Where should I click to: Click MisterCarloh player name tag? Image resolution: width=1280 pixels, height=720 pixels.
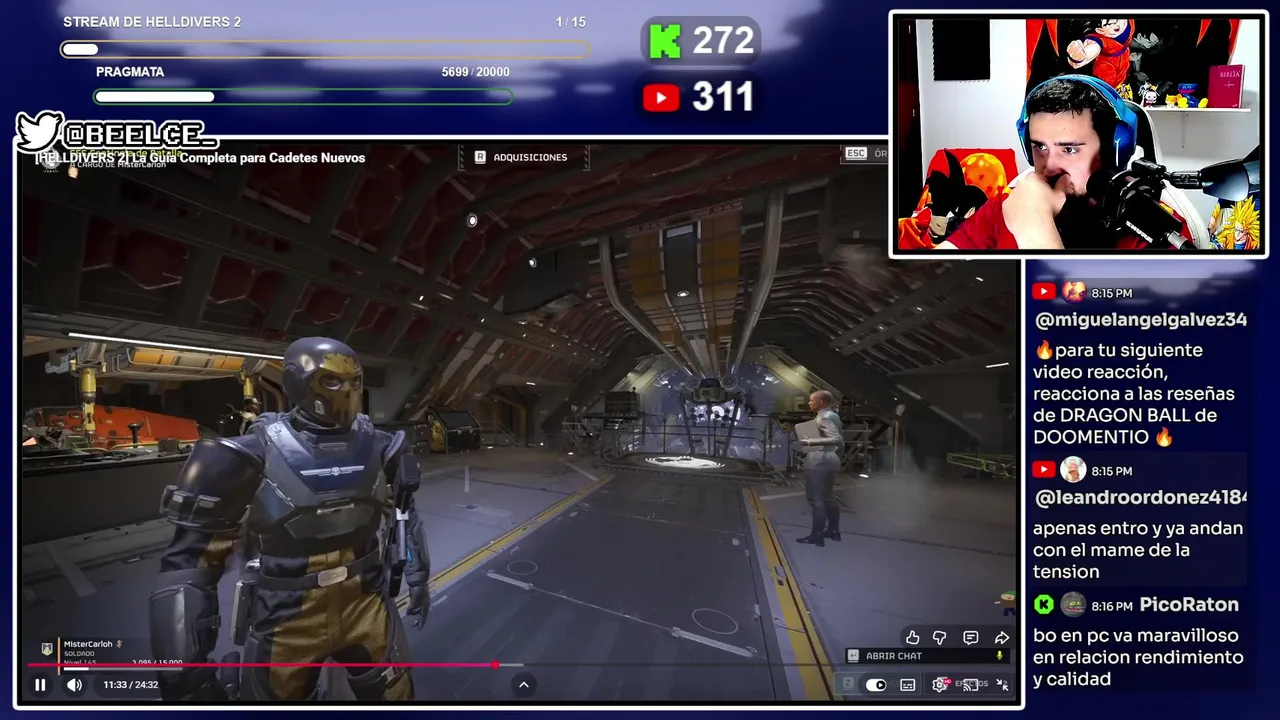tap(87, 644)
